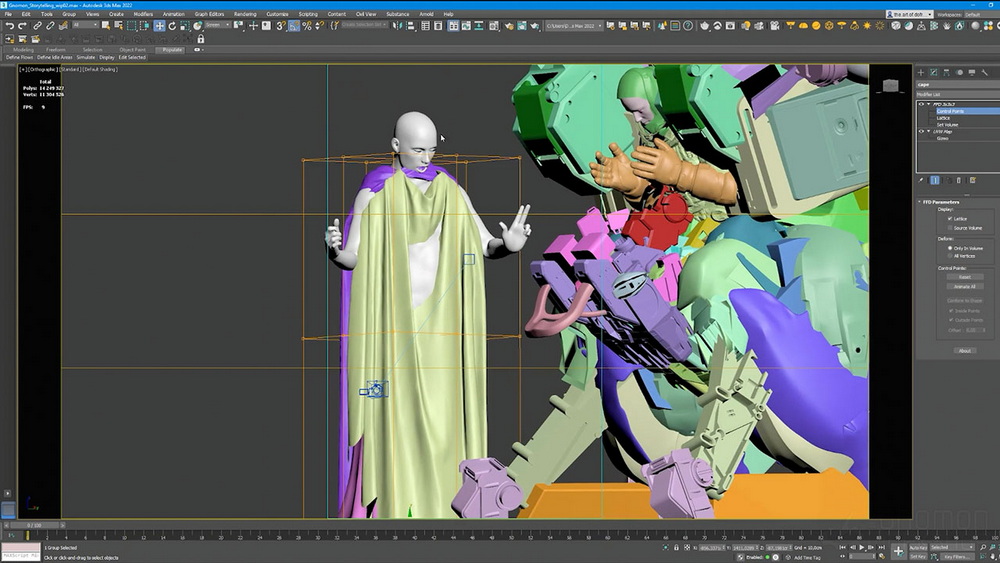Click the Redo arrow icon
This screenshot has width=1000, height=563.
click(x=22, y=26)
